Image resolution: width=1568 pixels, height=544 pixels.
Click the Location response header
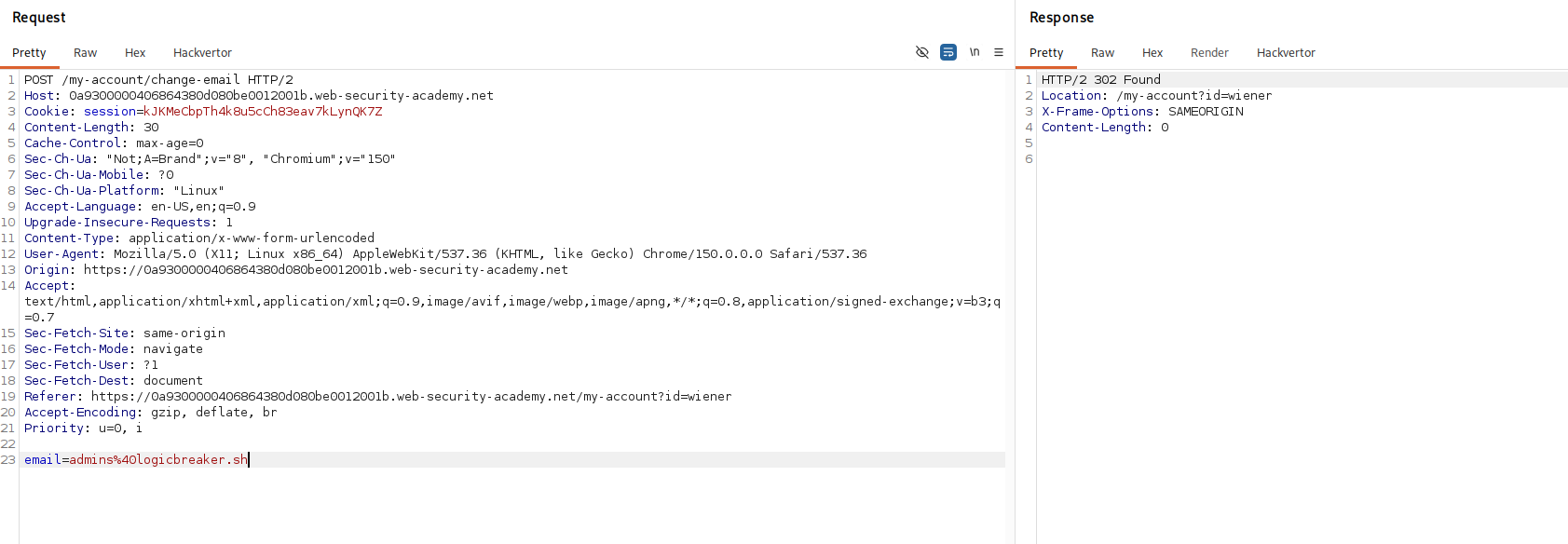(1156, 96)
